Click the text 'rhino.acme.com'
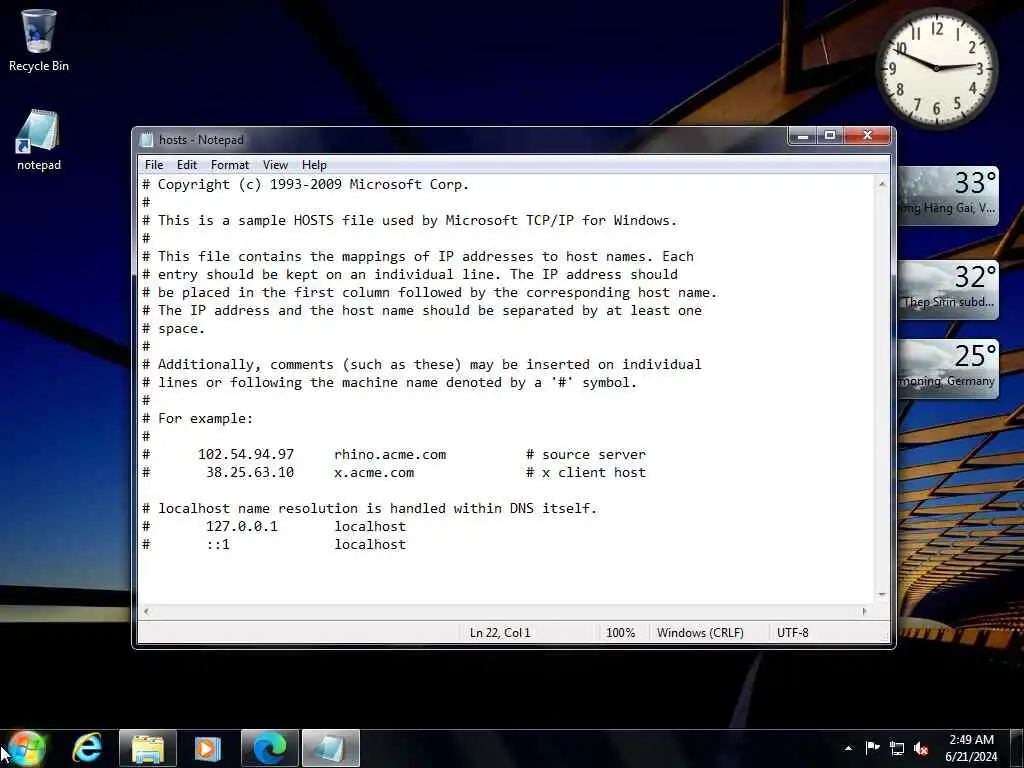This screenshot has width=1024, height=768. coord(390,455)
